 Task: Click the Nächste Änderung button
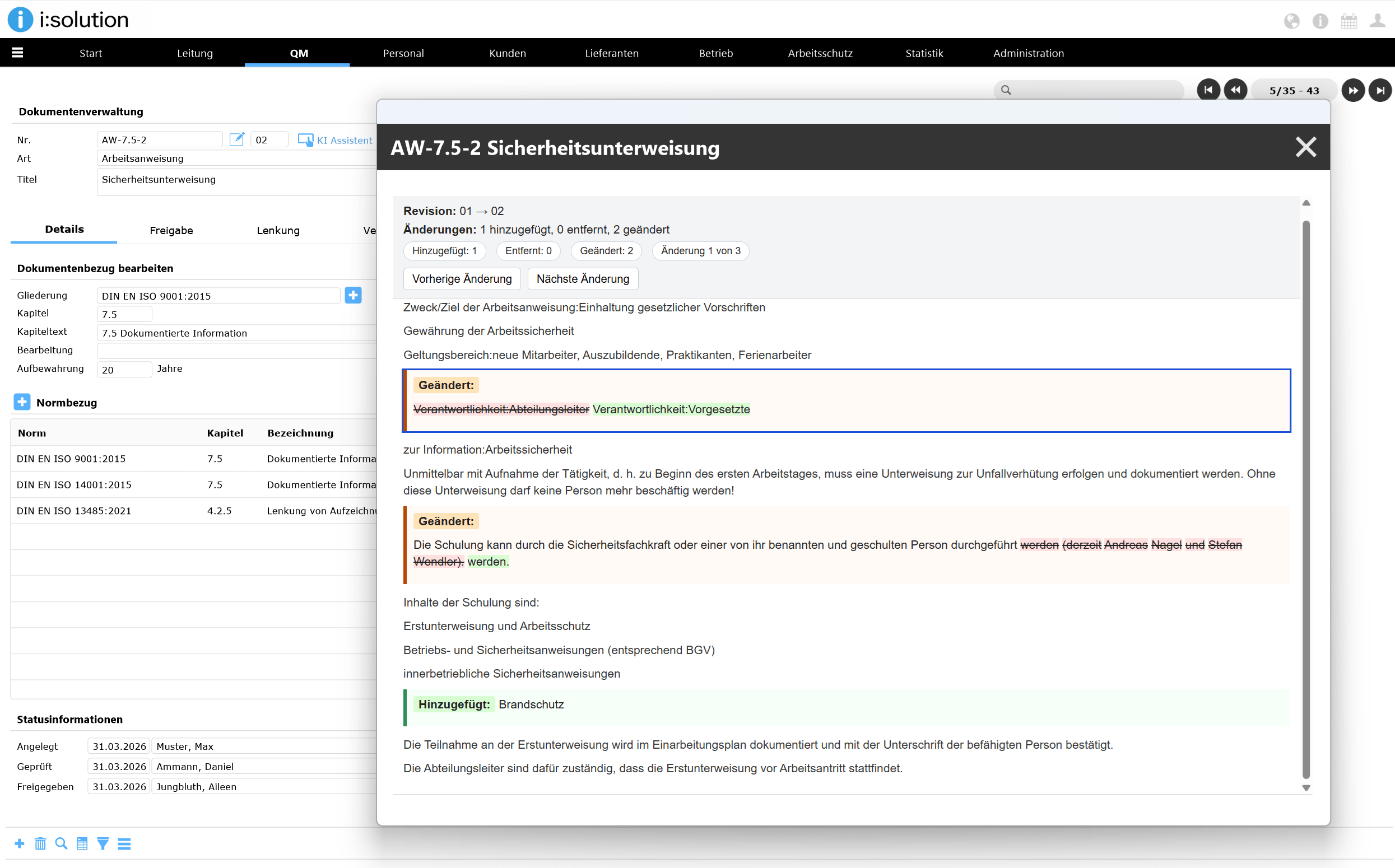click(x=582, y=279)
